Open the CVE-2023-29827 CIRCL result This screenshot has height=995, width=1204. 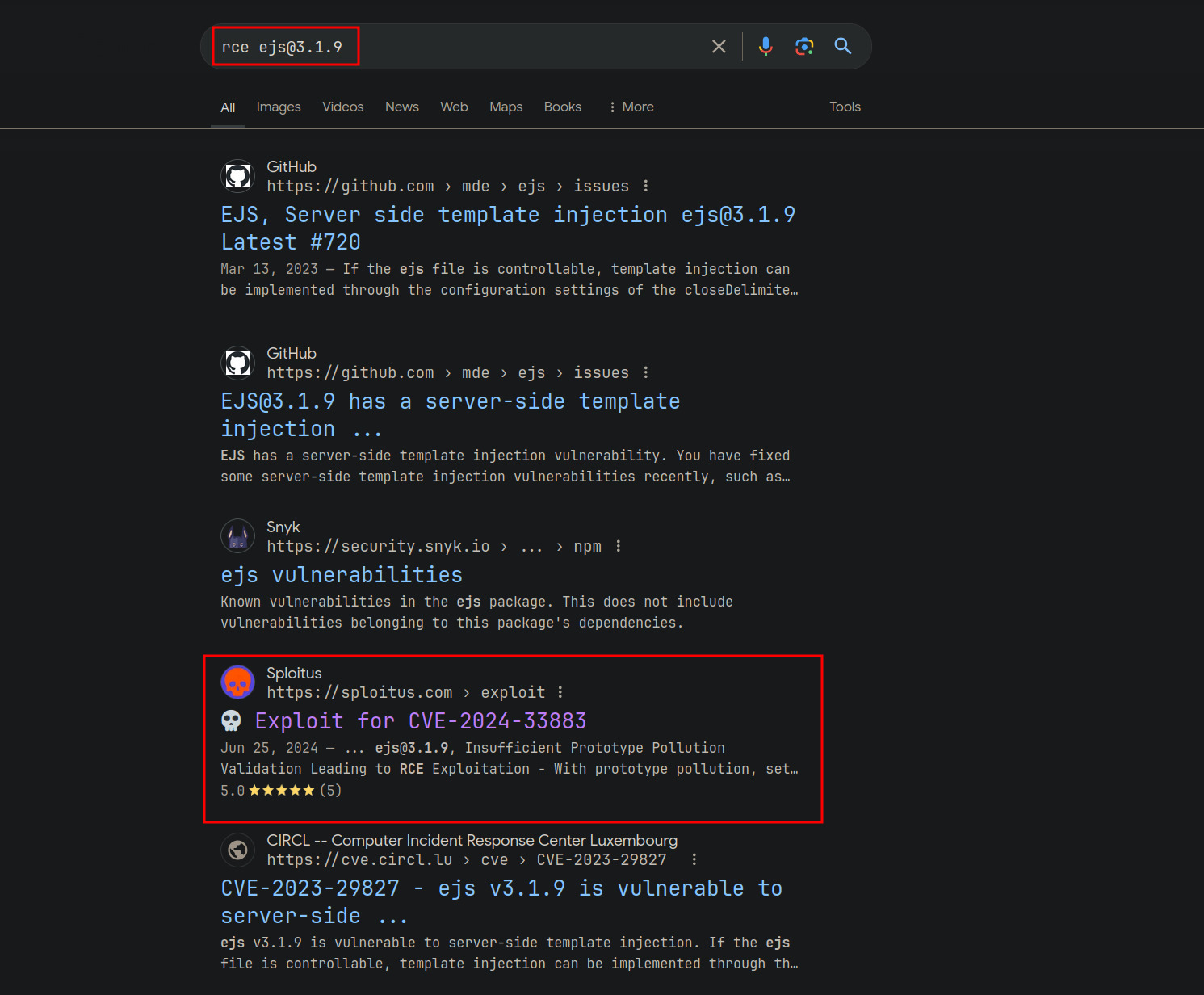[502, 888]
